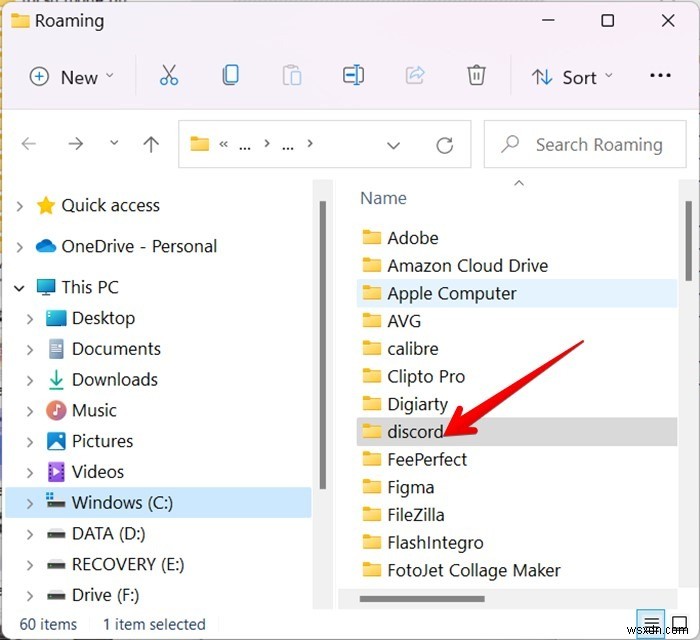Click the Cut scissors icon
Viewport: 700px width, 640px height.
point(169,75)
